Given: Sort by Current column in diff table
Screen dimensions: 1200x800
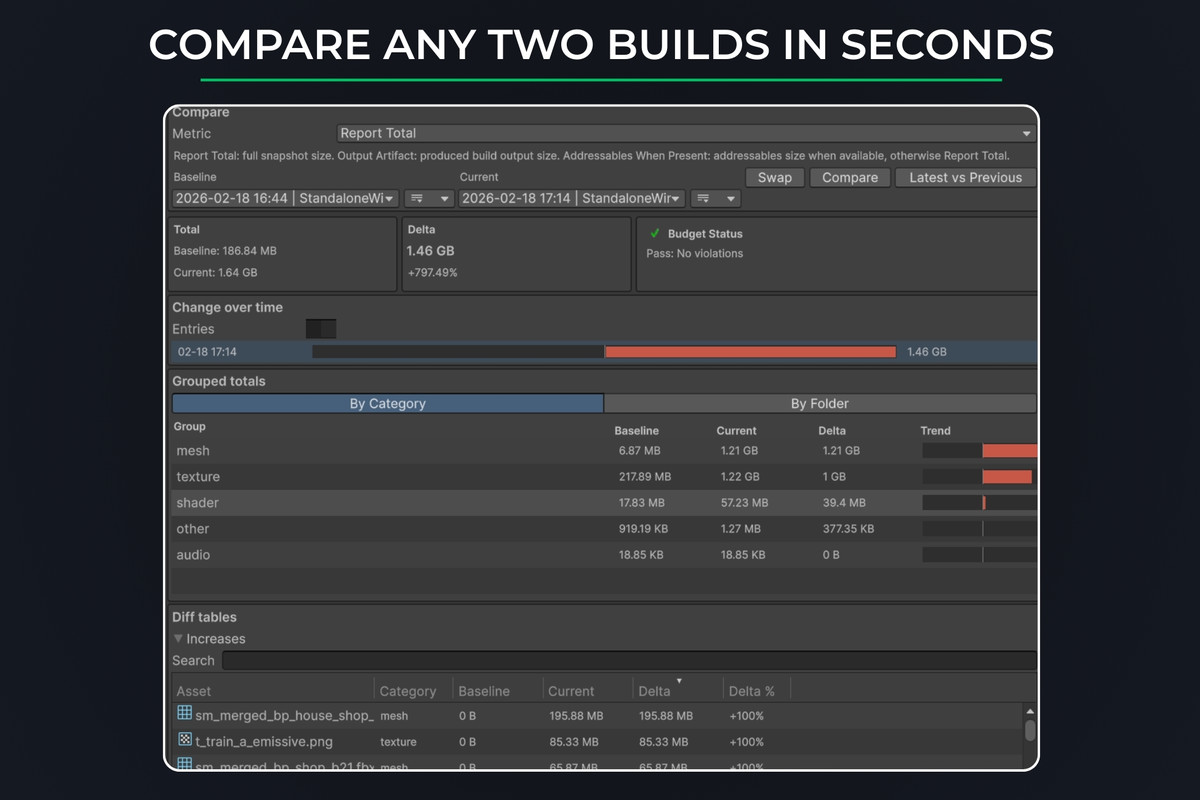Looking at the screenshot, I should [571, 691].
